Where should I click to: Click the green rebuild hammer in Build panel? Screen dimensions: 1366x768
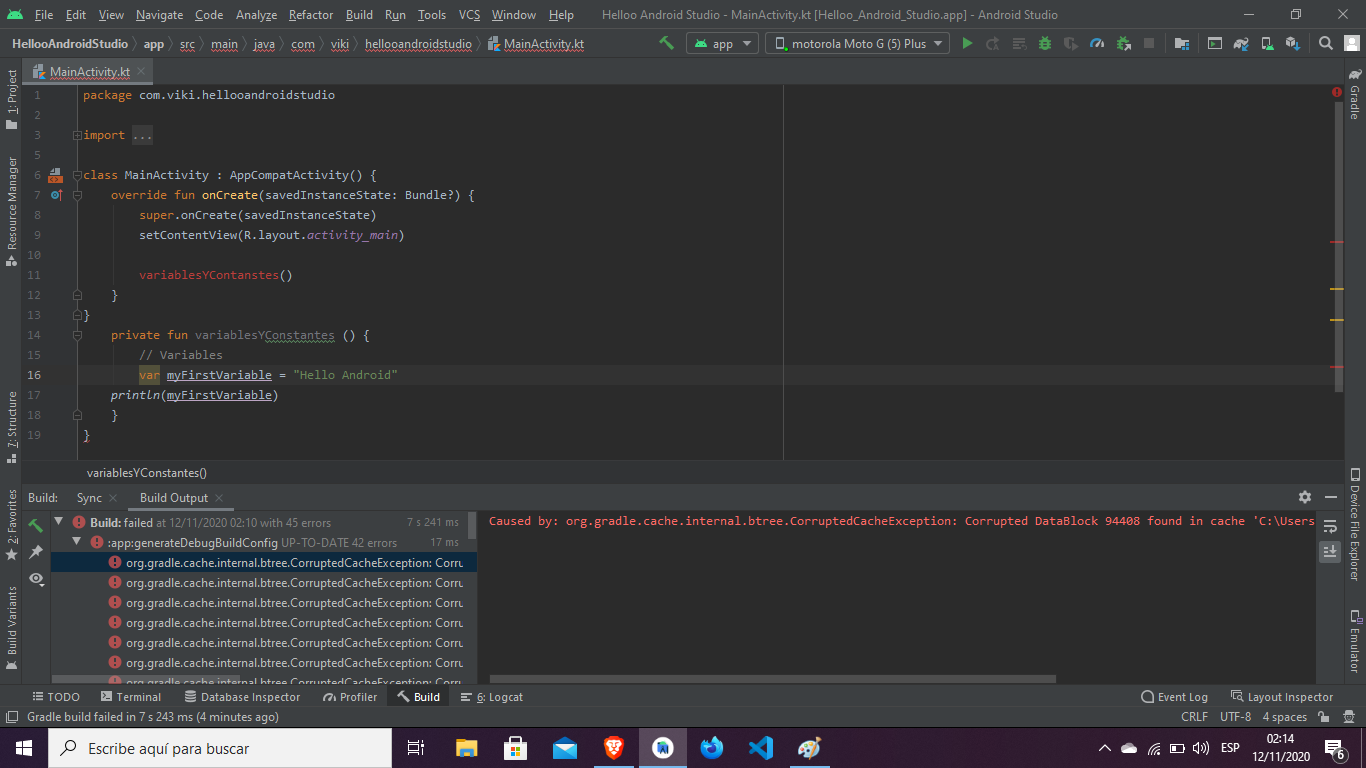pyautogui.click(x=36, y=525)
